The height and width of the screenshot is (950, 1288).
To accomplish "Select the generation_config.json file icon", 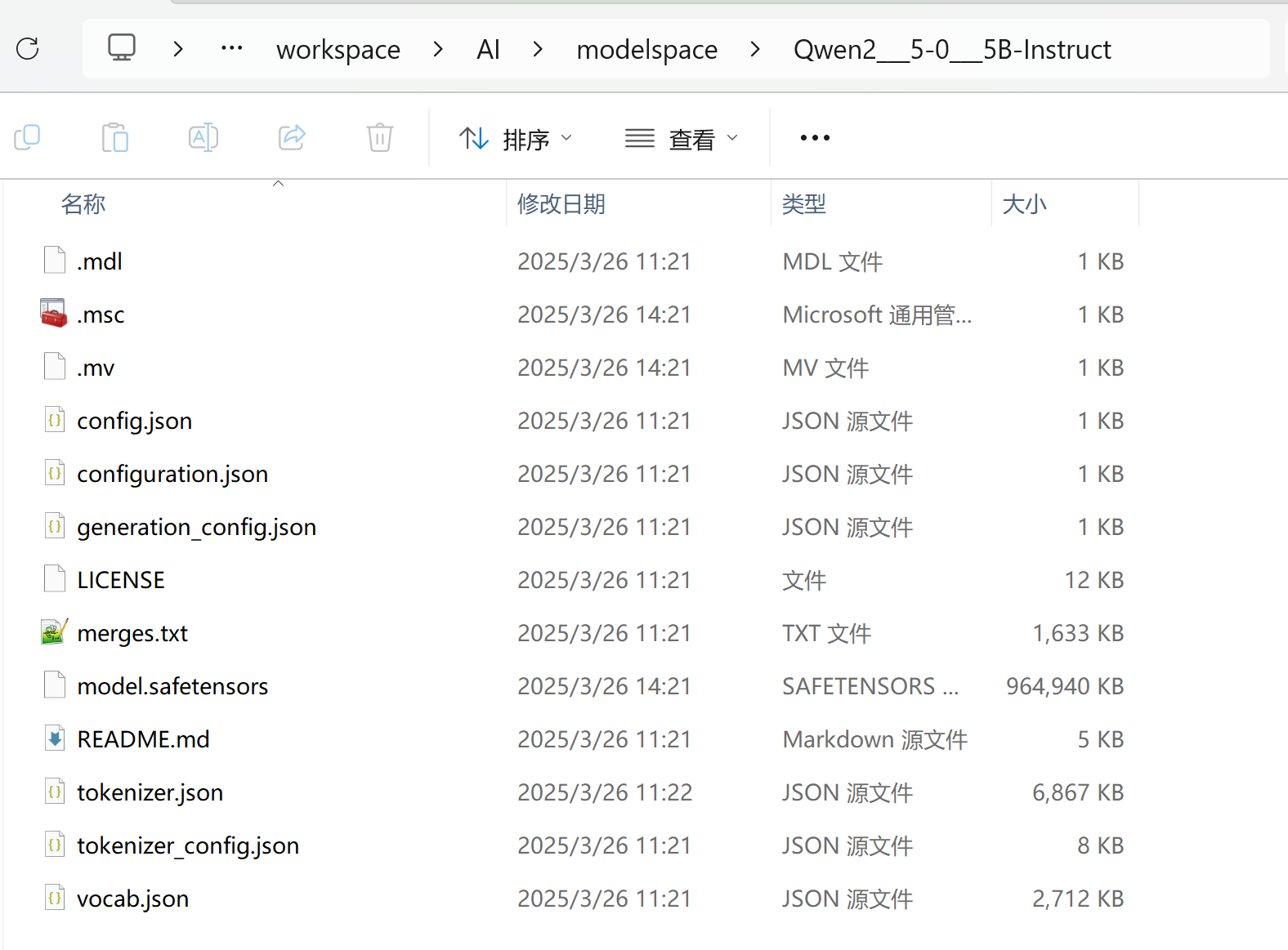I will 55,526.
